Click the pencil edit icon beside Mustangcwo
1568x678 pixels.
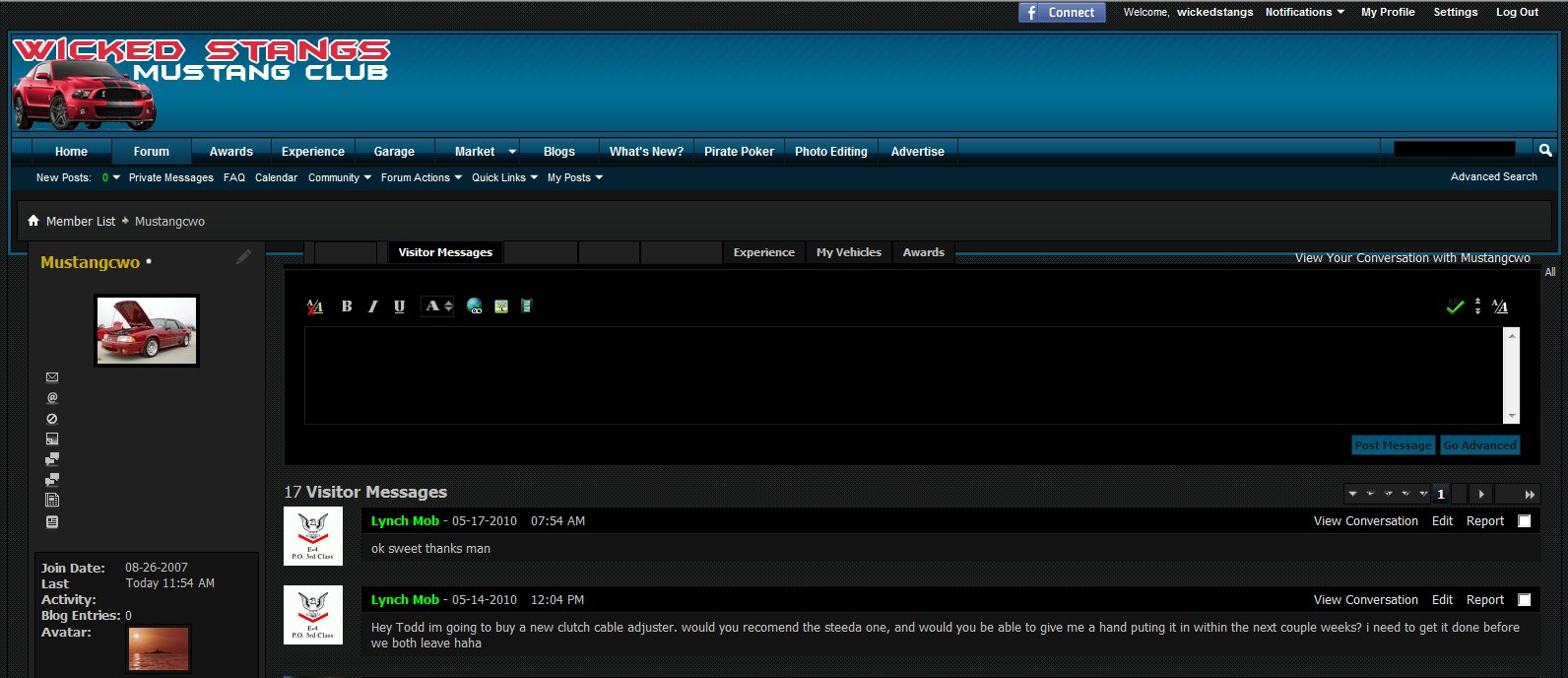(x=243, y=257)
